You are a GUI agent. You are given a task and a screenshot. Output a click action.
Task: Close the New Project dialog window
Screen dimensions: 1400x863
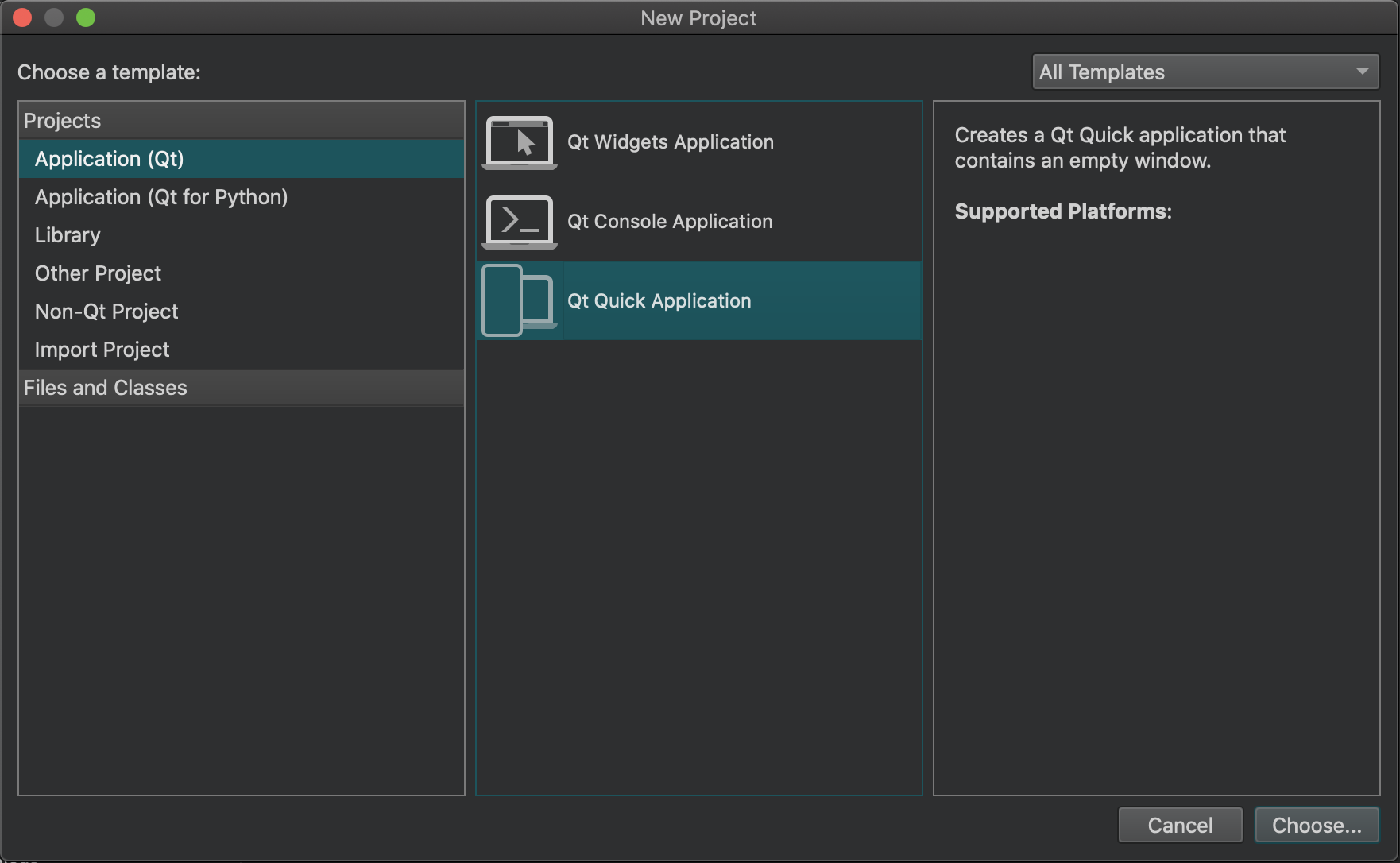[x=22, y=17]
